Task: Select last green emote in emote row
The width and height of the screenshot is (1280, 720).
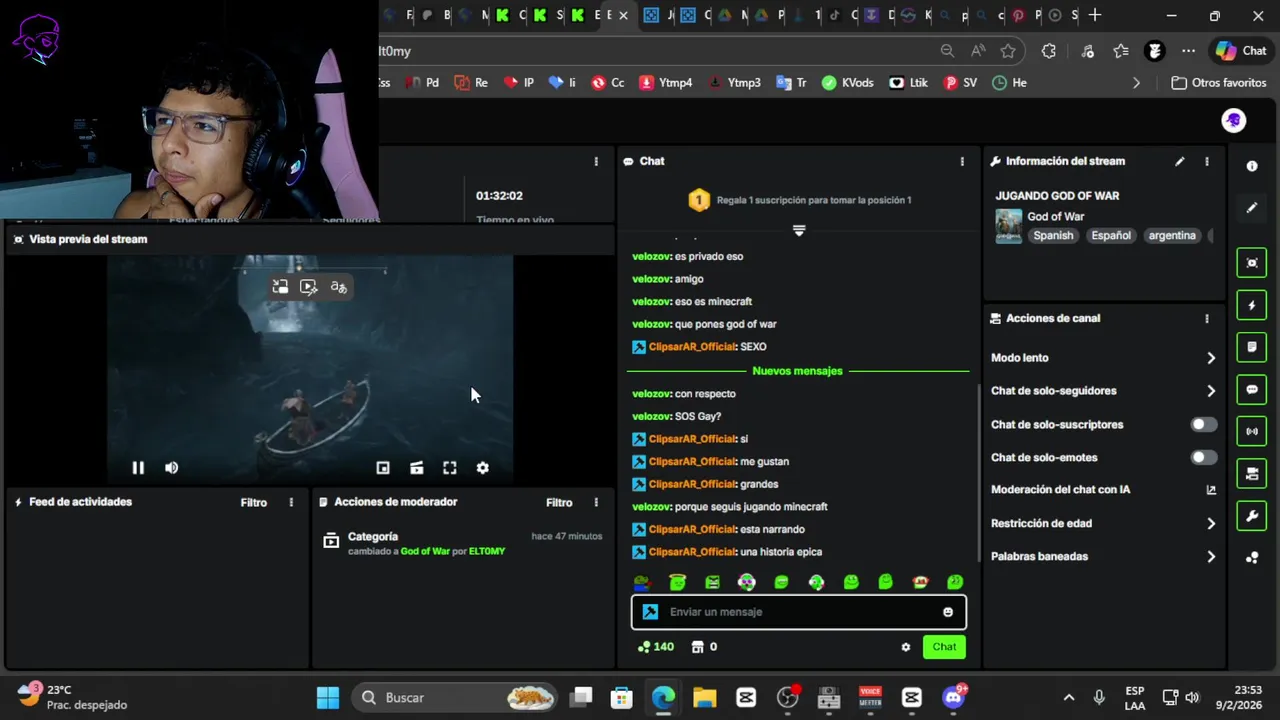Action: tap(955, 582)
